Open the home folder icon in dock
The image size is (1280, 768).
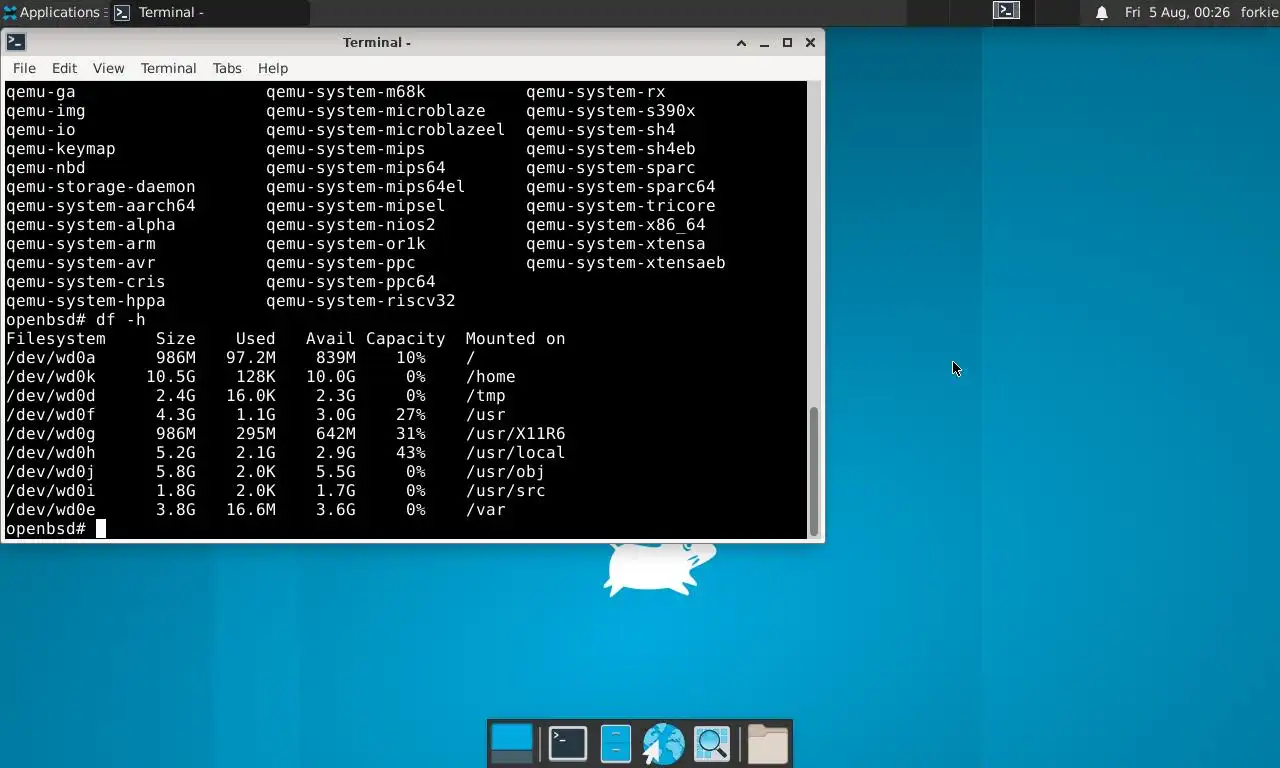pos(768,744)
